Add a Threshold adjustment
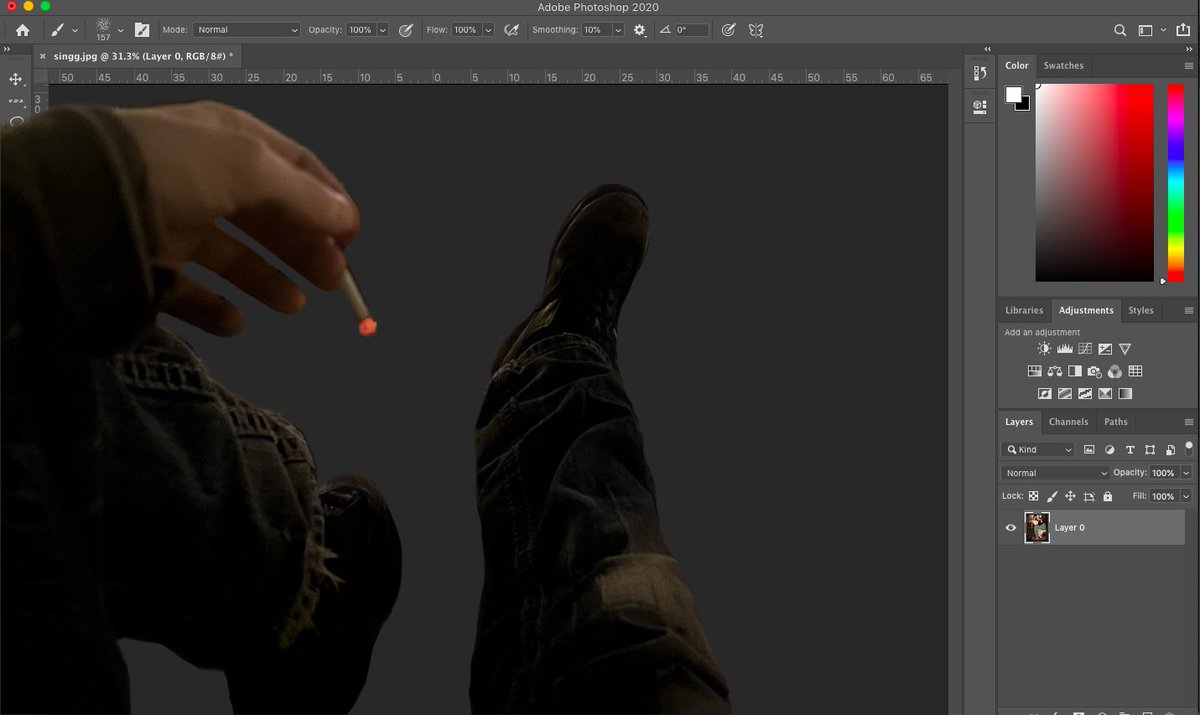The height and width of the screenshot is (715, 1200). 1084,394
